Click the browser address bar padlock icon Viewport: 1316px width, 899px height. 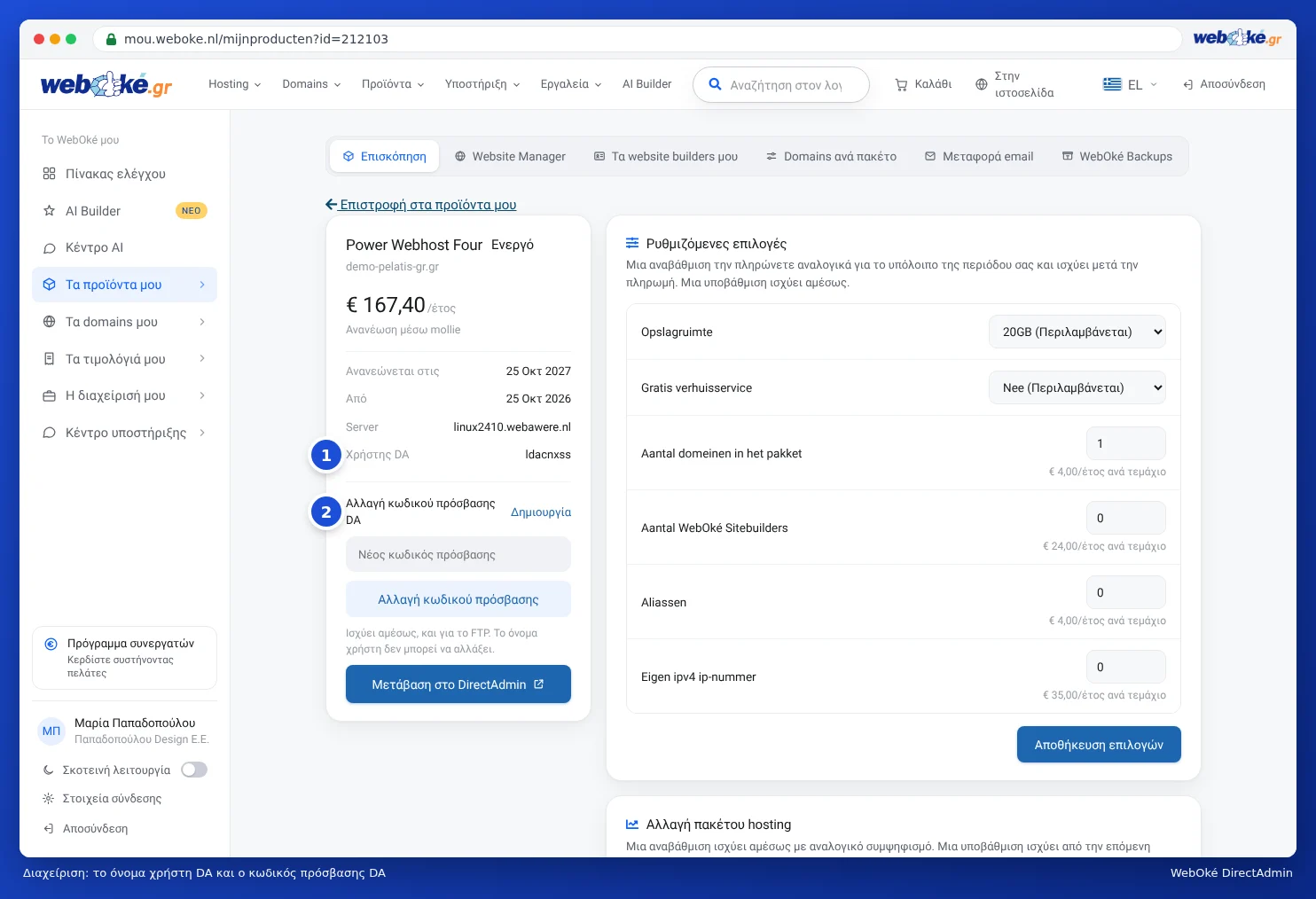[111, 39]
